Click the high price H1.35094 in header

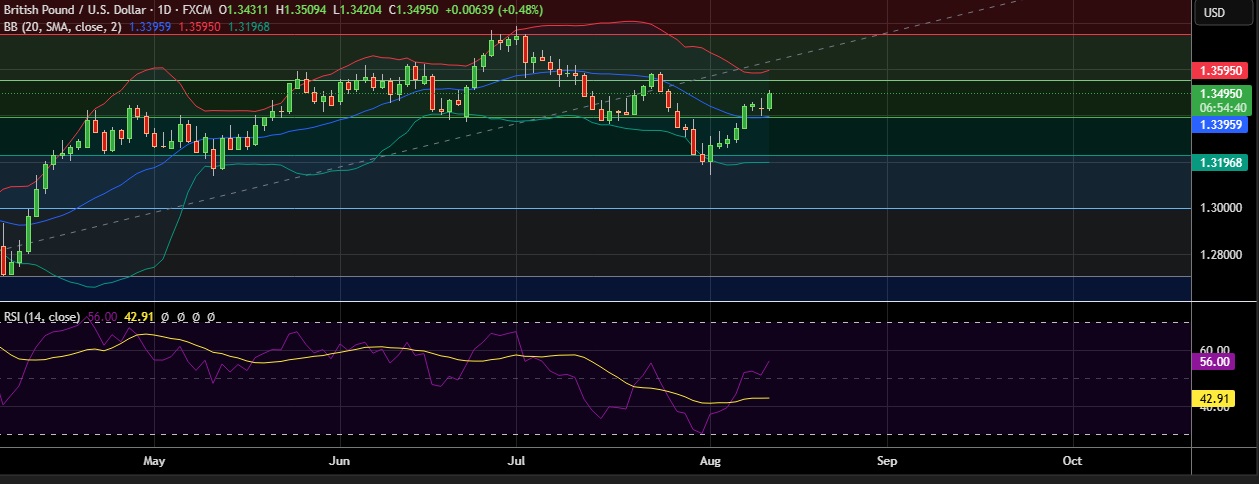point(302,12)
